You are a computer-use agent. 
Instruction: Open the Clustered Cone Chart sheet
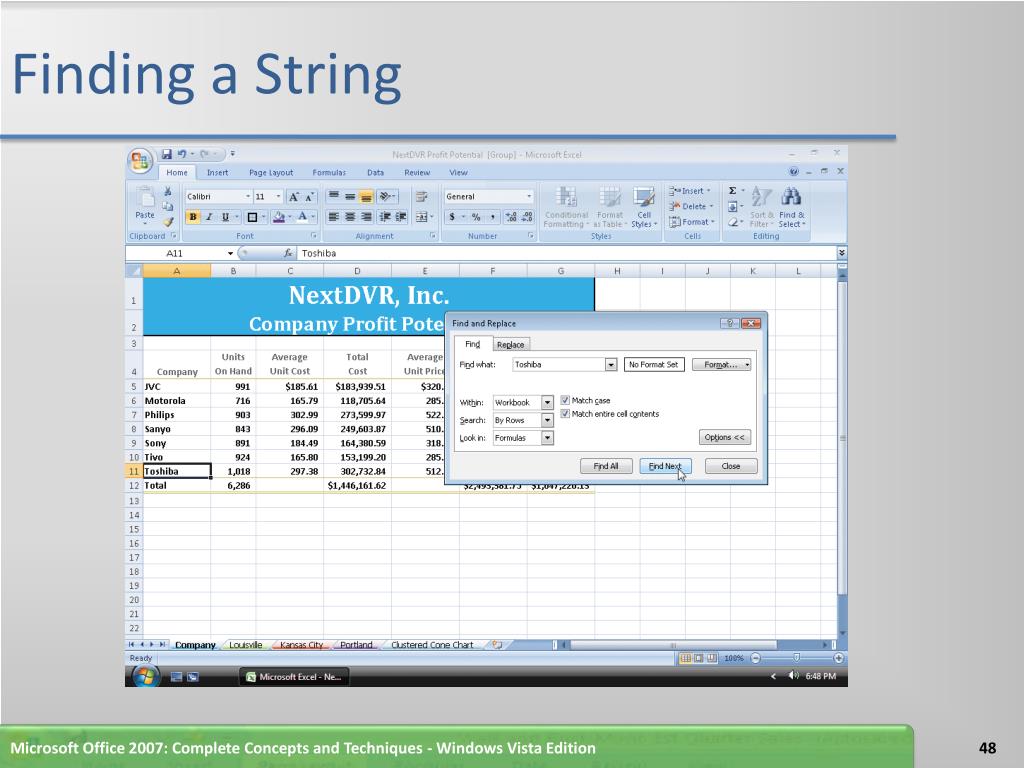click(x=432, y=645)
